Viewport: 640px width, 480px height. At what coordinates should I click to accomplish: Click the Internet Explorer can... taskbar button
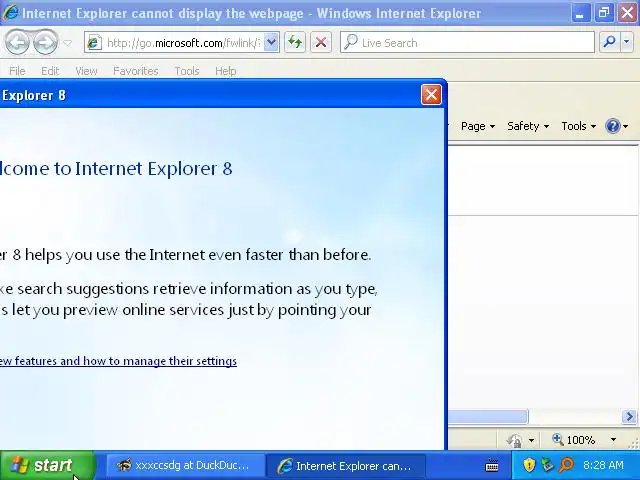pyautogui.click(x=345, y=466)
